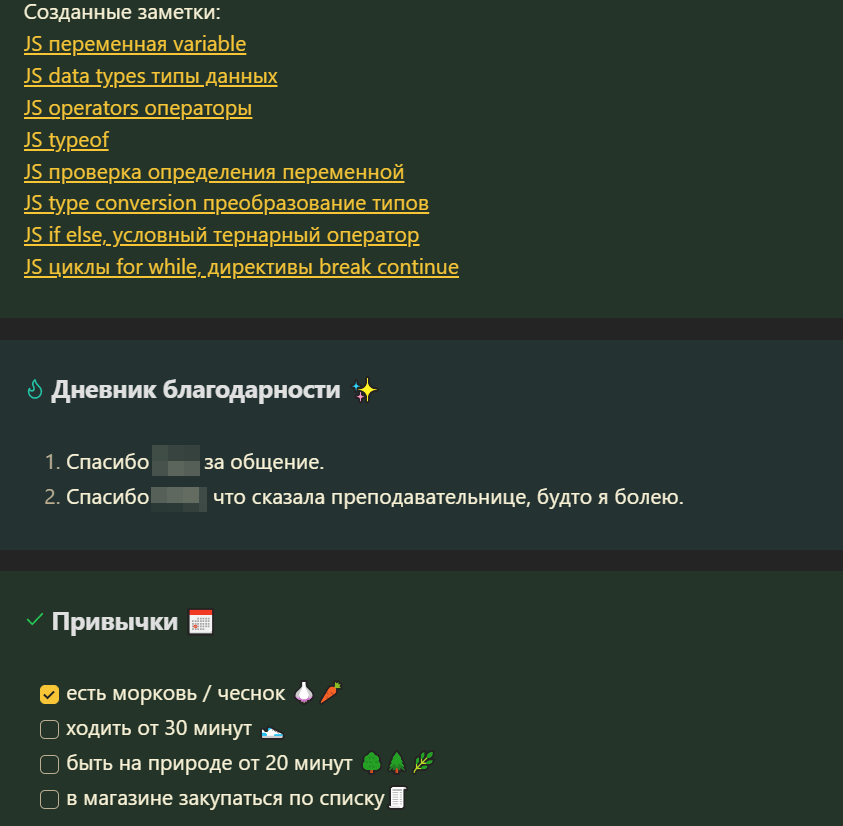The height and width of the screenshot is (826, 843).
Task: Click the receipt scroll emoji after списку
Action: point(398,797)
